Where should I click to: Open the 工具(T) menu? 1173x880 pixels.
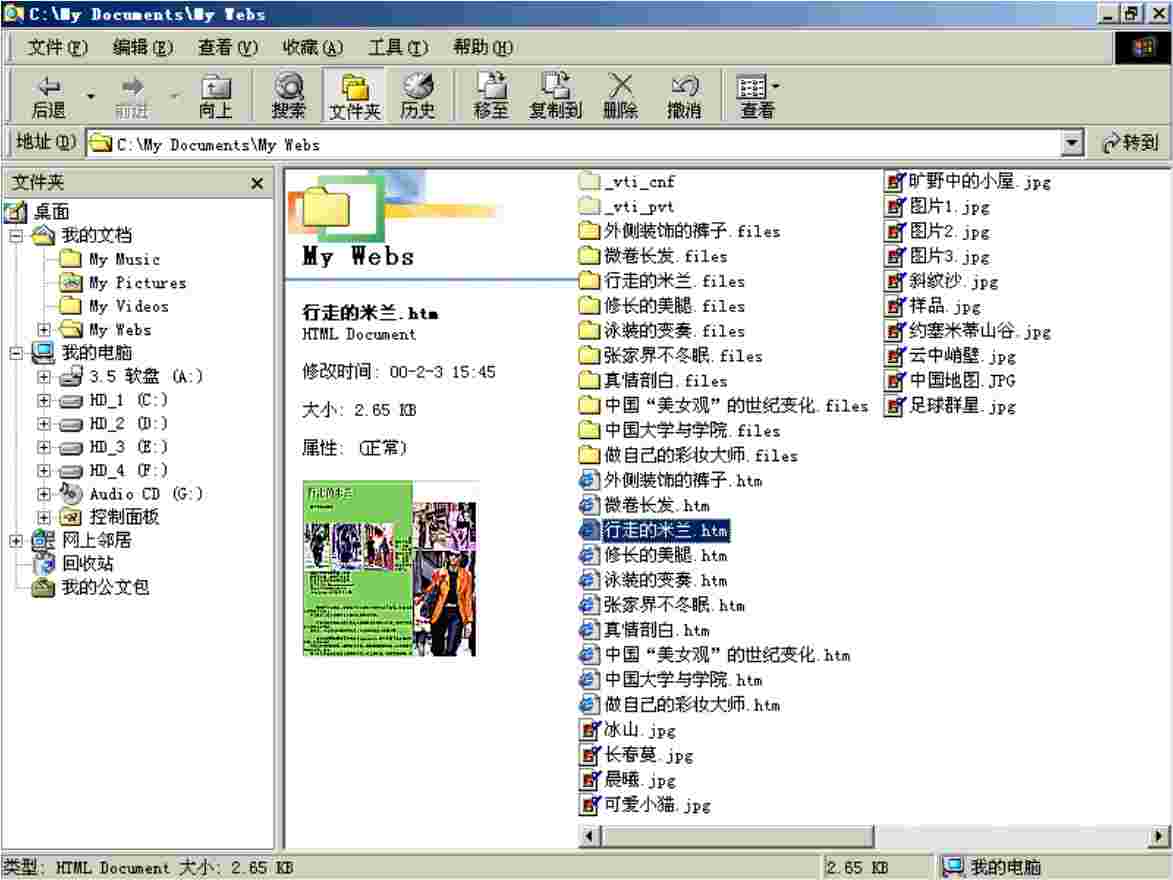coord(397,48)
